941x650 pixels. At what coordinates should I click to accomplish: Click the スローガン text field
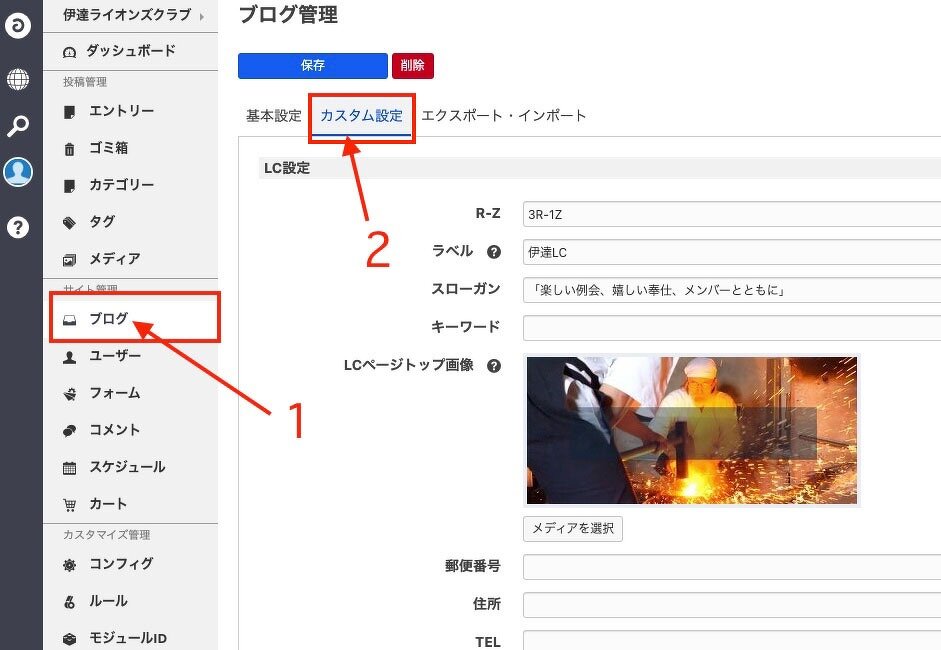tap(730, 290)
